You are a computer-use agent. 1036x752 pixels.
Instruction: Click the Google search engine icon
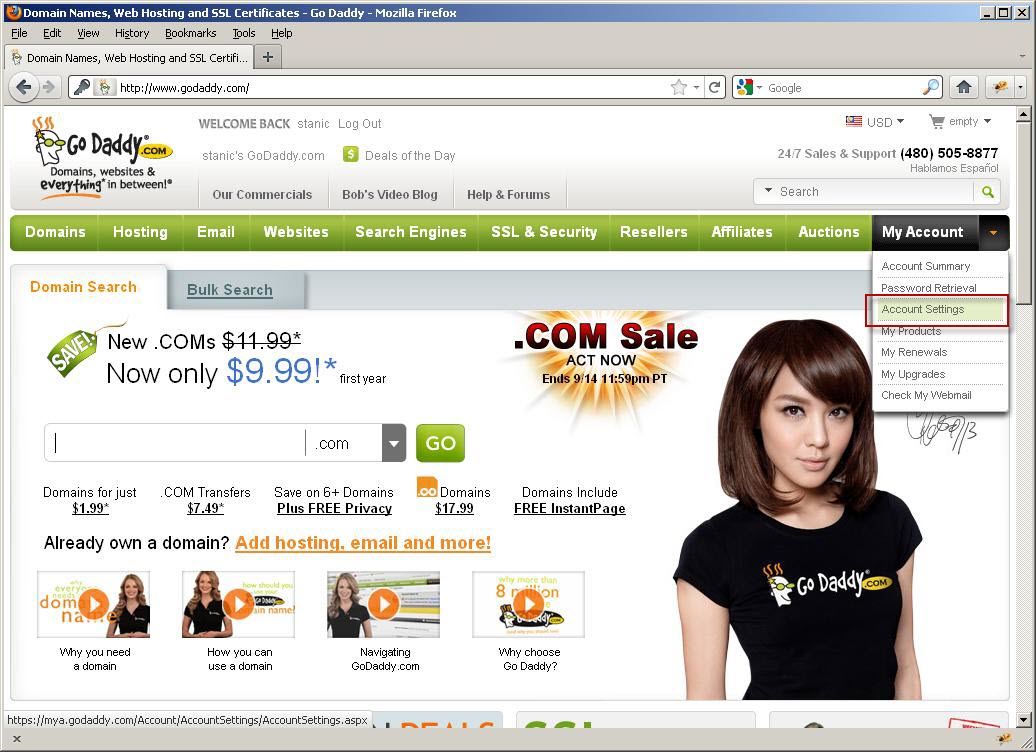click(745, 87)
